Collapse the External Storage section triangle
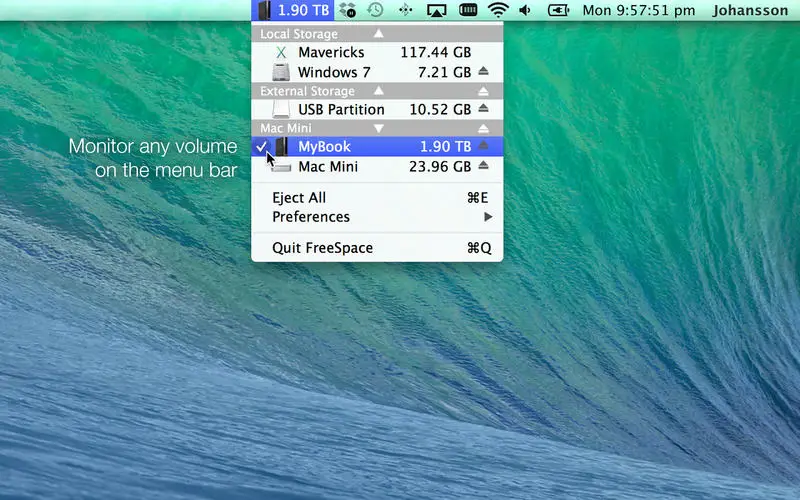Screen dimensions: 800x500 point(378,91)
